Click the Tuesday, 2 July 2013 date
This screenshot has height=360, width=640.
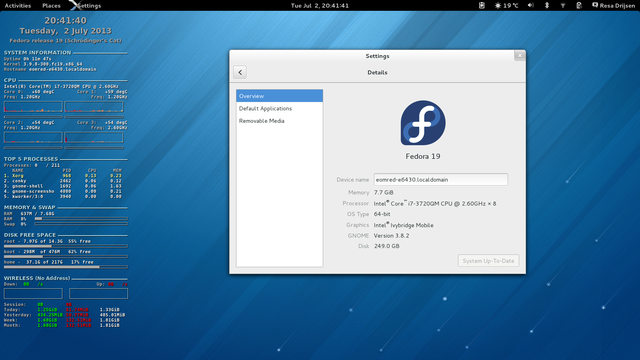65,31
